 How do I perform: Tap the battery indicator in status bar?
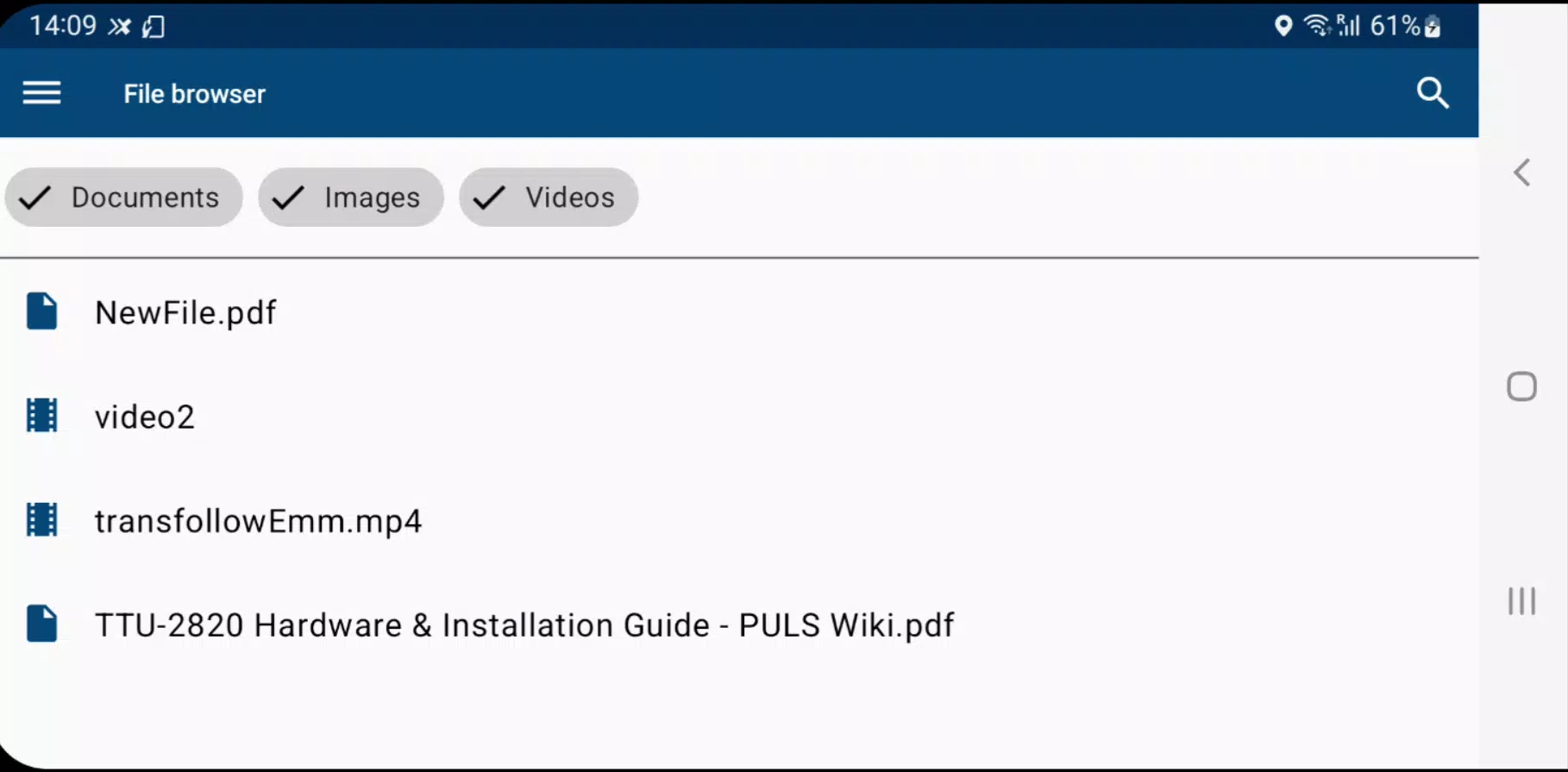tap(1433, 27)
